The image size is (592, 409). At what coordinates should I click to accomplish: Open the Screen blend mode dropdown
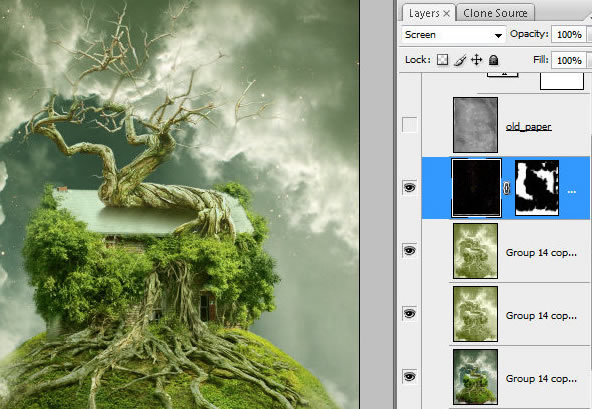coord(453,35)
